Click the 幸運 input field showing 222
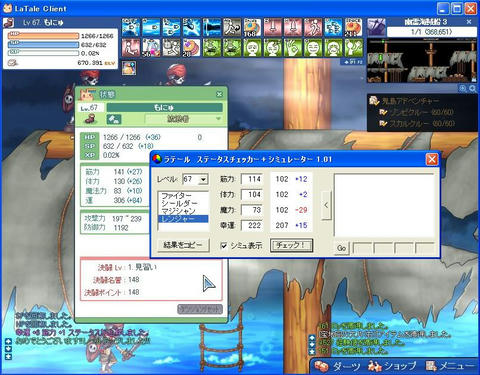 (252, 225)
